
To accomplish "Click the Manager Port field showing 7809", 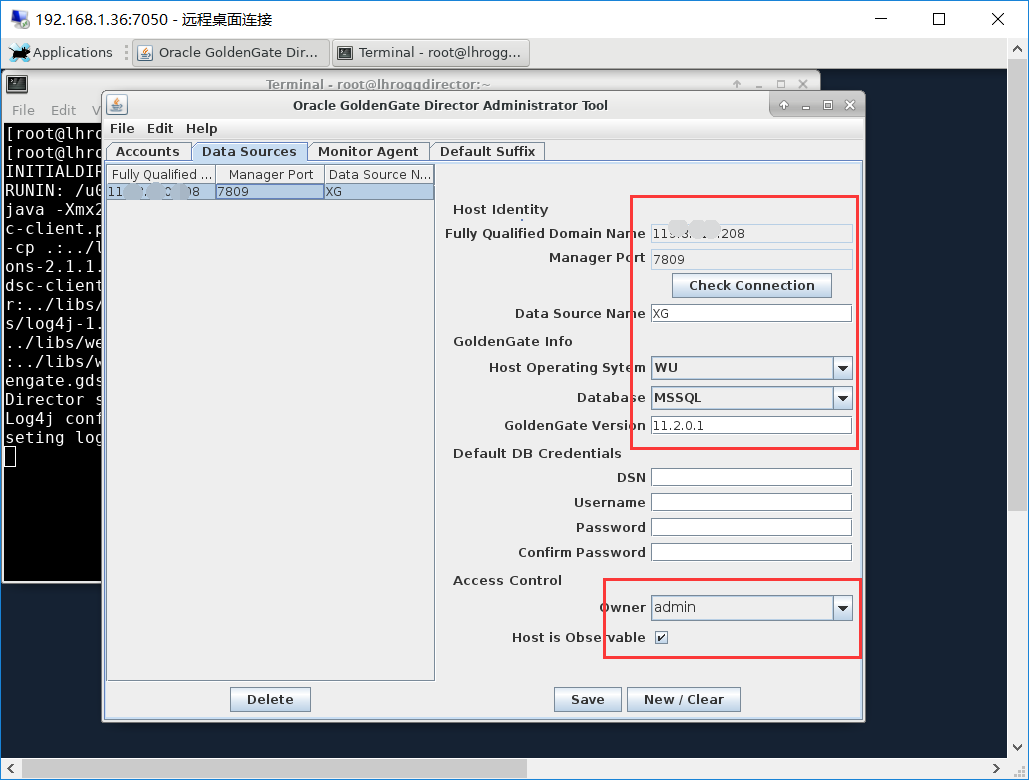I will pyautogui.click(x=752, y=259).
